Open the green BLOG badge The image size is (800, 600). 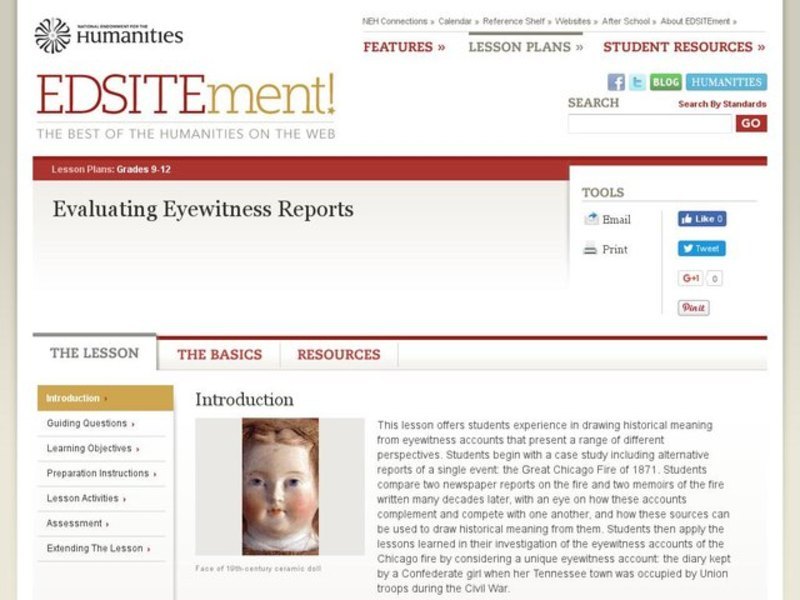(666, 82)
